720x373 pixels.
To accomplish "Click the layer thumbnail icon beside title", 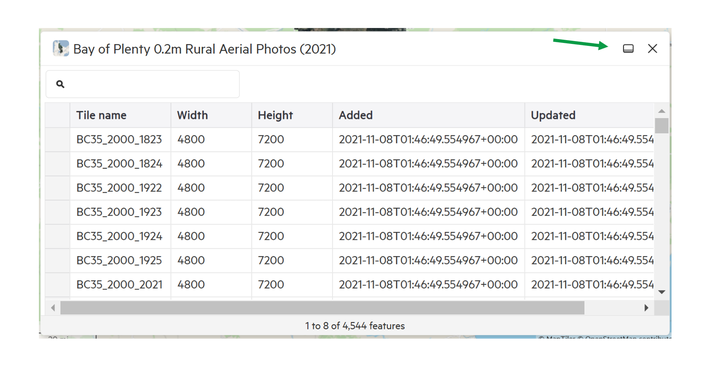I will 61,48.
